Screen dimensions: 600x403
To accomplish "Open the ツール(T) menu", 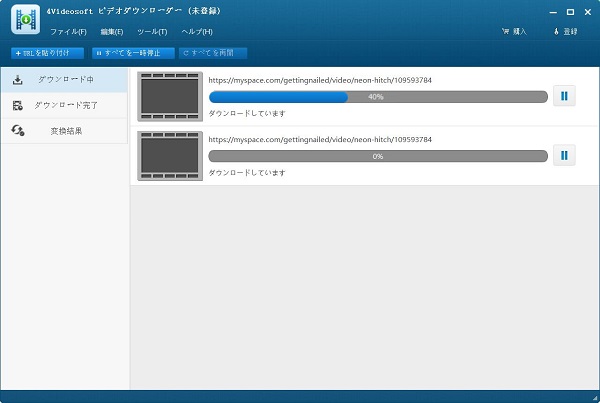I will [152, 32].
